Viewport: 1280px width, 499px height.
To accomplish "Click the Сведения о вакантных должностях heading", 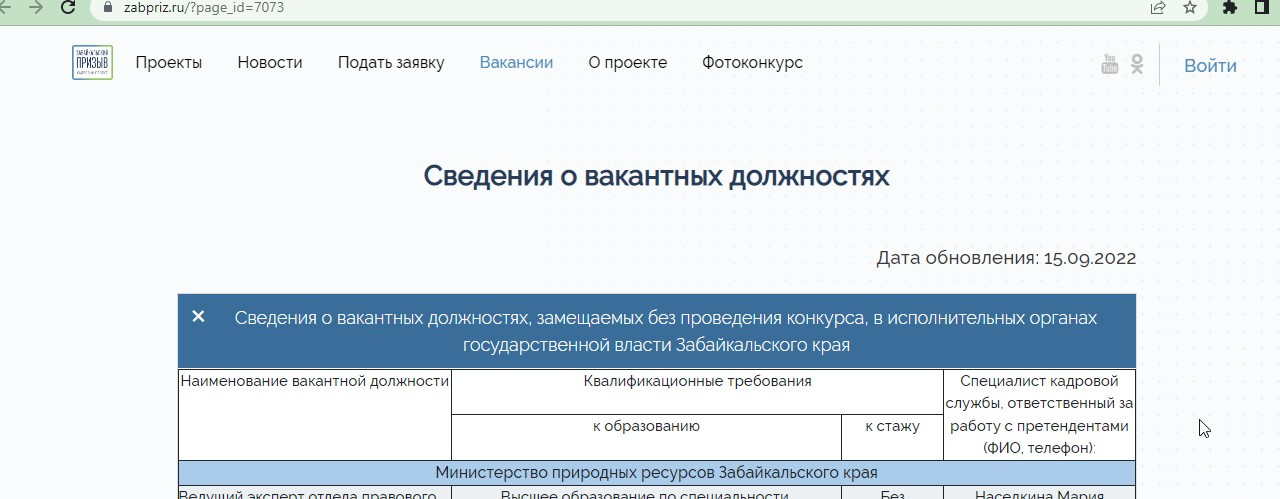I will click(x=656, y=176).
